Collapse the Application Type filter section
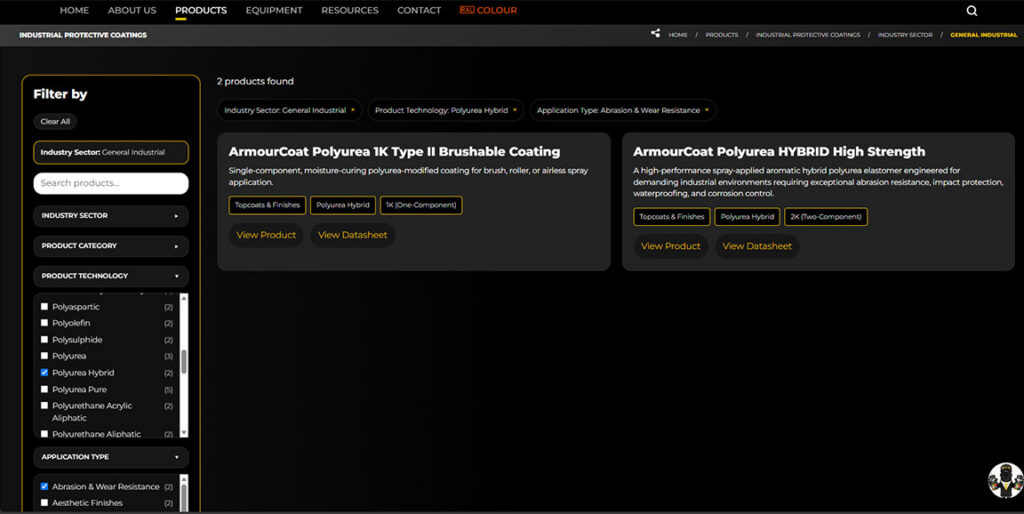 [x=111, y=457]
